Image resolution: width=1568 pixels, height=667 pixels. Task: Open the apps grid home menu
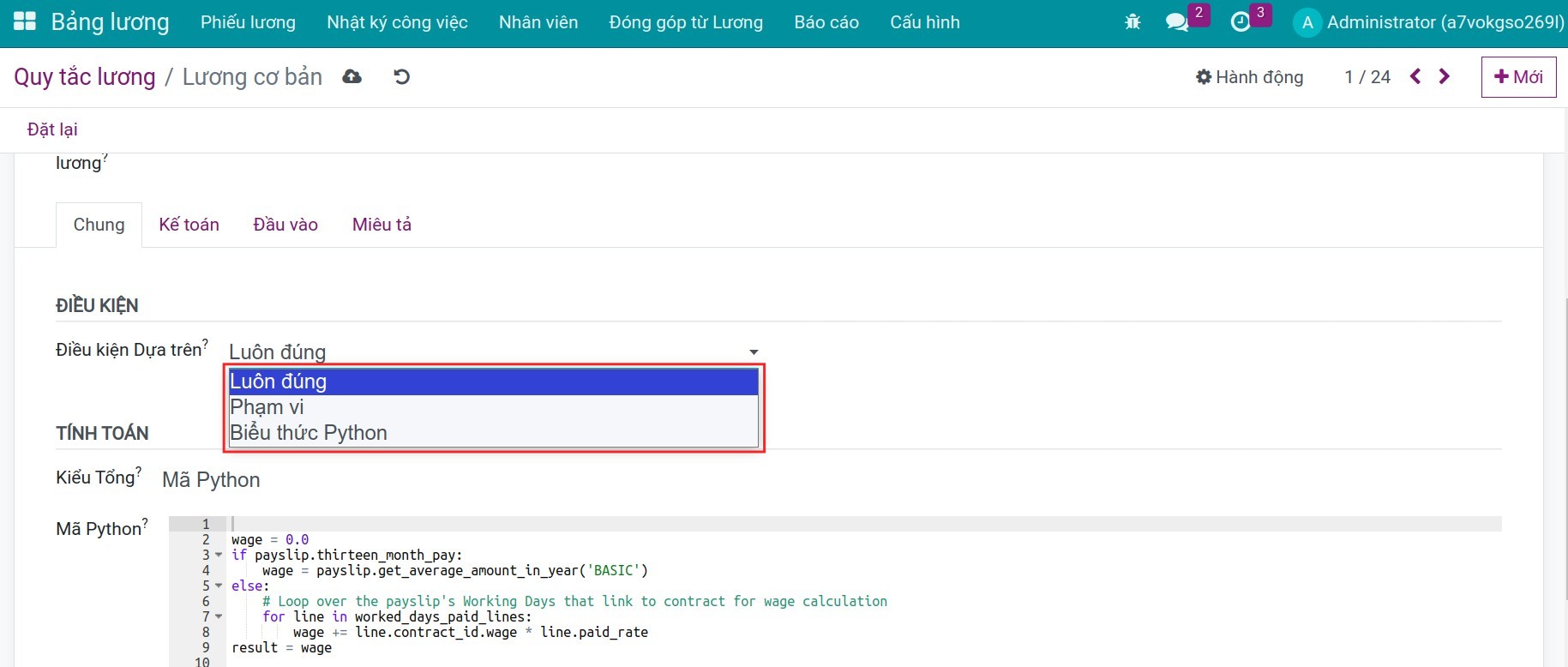click(25, 22)
